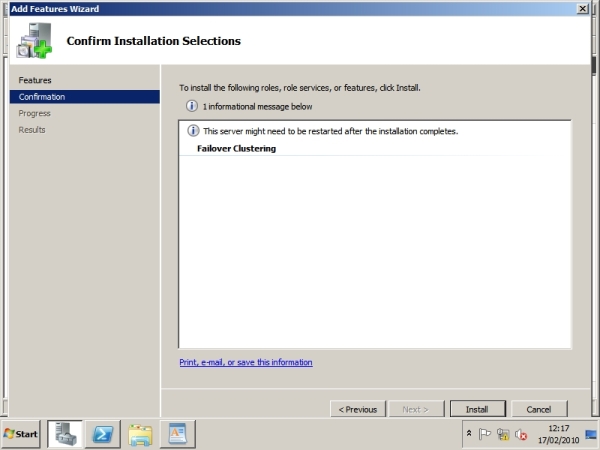
Task: Click the Show Desktop icon at taskbar end
Action: 591,434
